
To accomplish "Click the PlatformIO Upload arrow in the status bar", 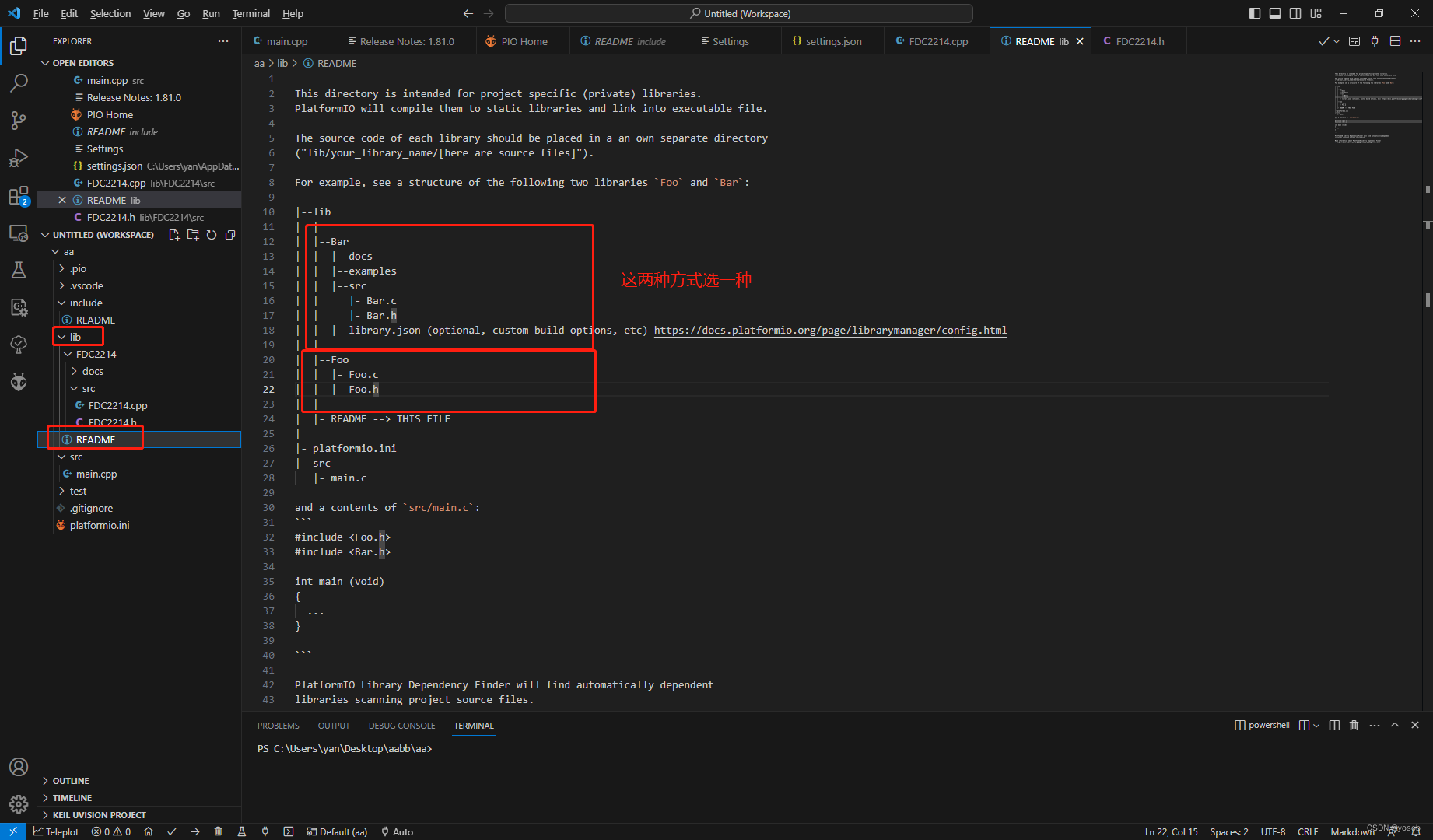I will (195, 831).
